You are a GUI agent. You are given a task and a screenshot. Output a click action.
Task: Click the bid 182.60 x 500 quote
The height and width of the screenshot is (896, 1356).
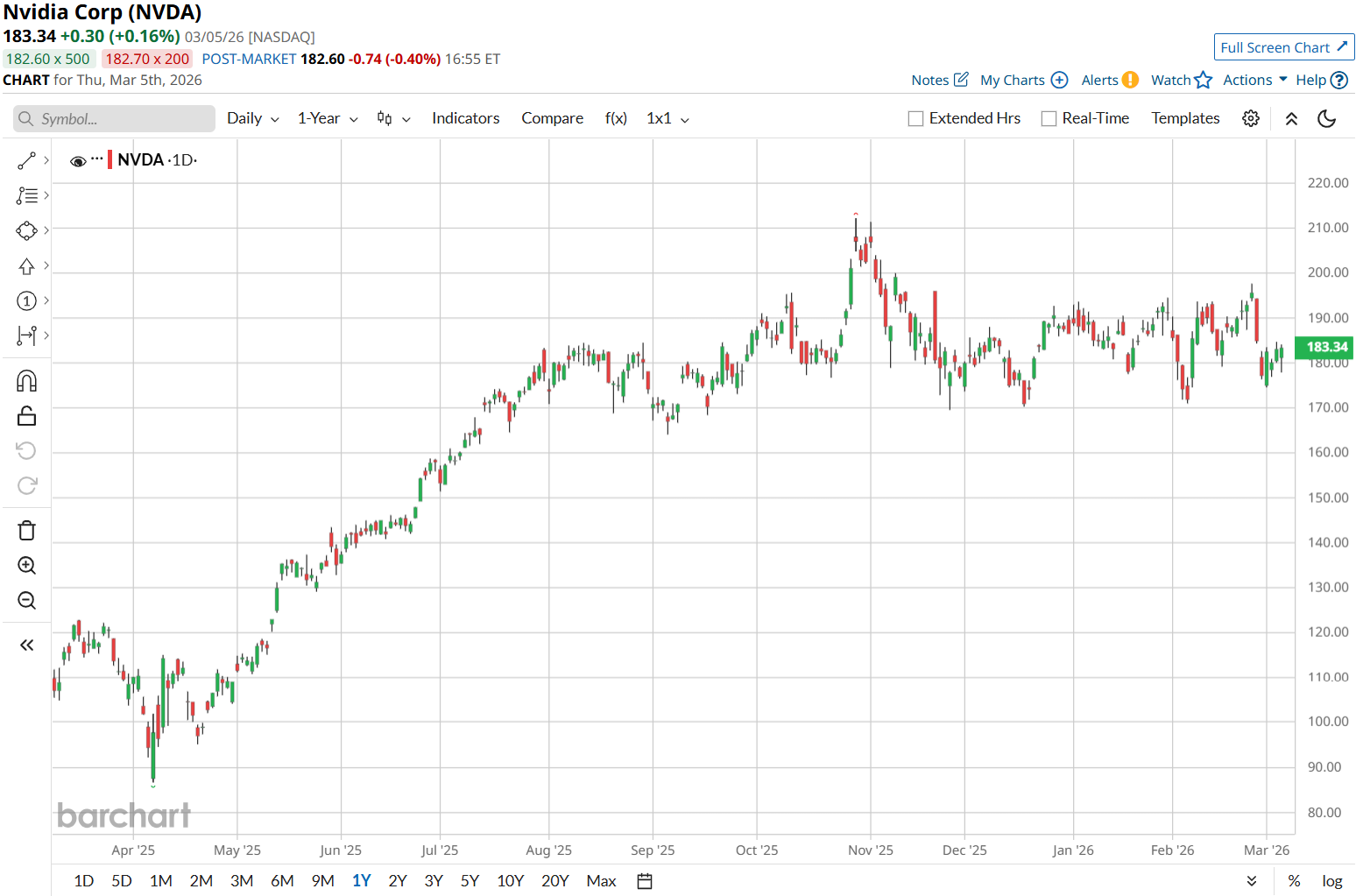(x=48, y=59)
